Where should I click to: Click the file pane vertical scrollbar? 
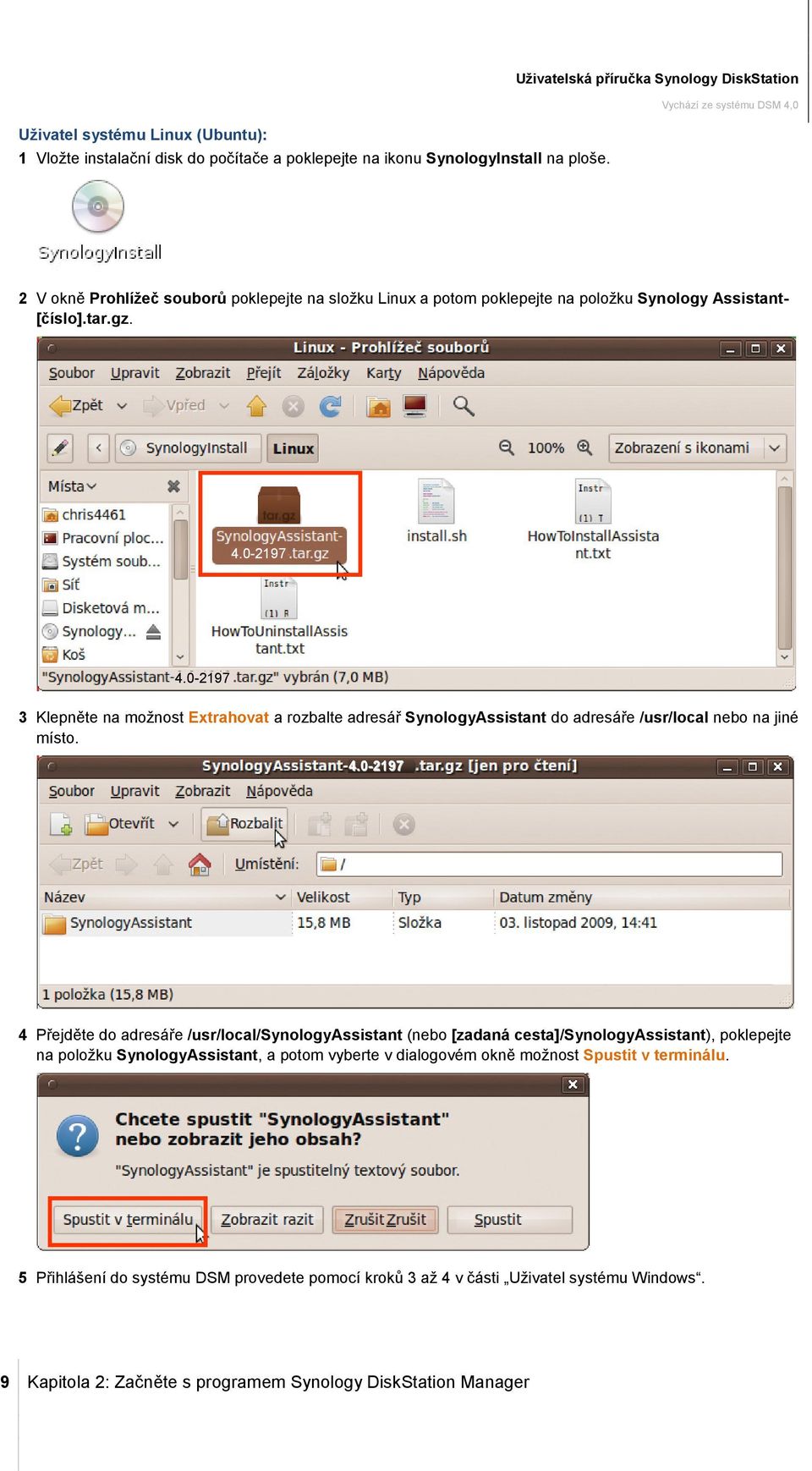pos(785,567)
